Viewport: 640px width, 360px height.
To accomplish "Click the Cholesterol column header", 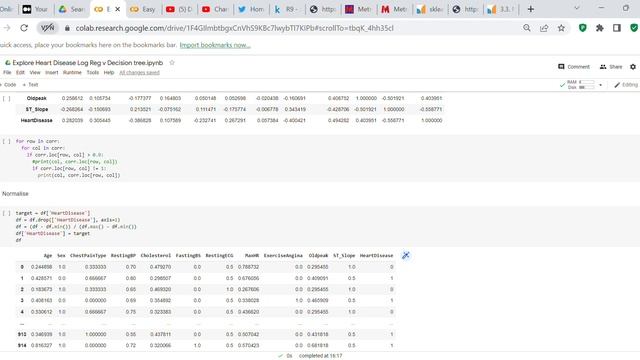I will pyautogui.click(x=156, y=256).
